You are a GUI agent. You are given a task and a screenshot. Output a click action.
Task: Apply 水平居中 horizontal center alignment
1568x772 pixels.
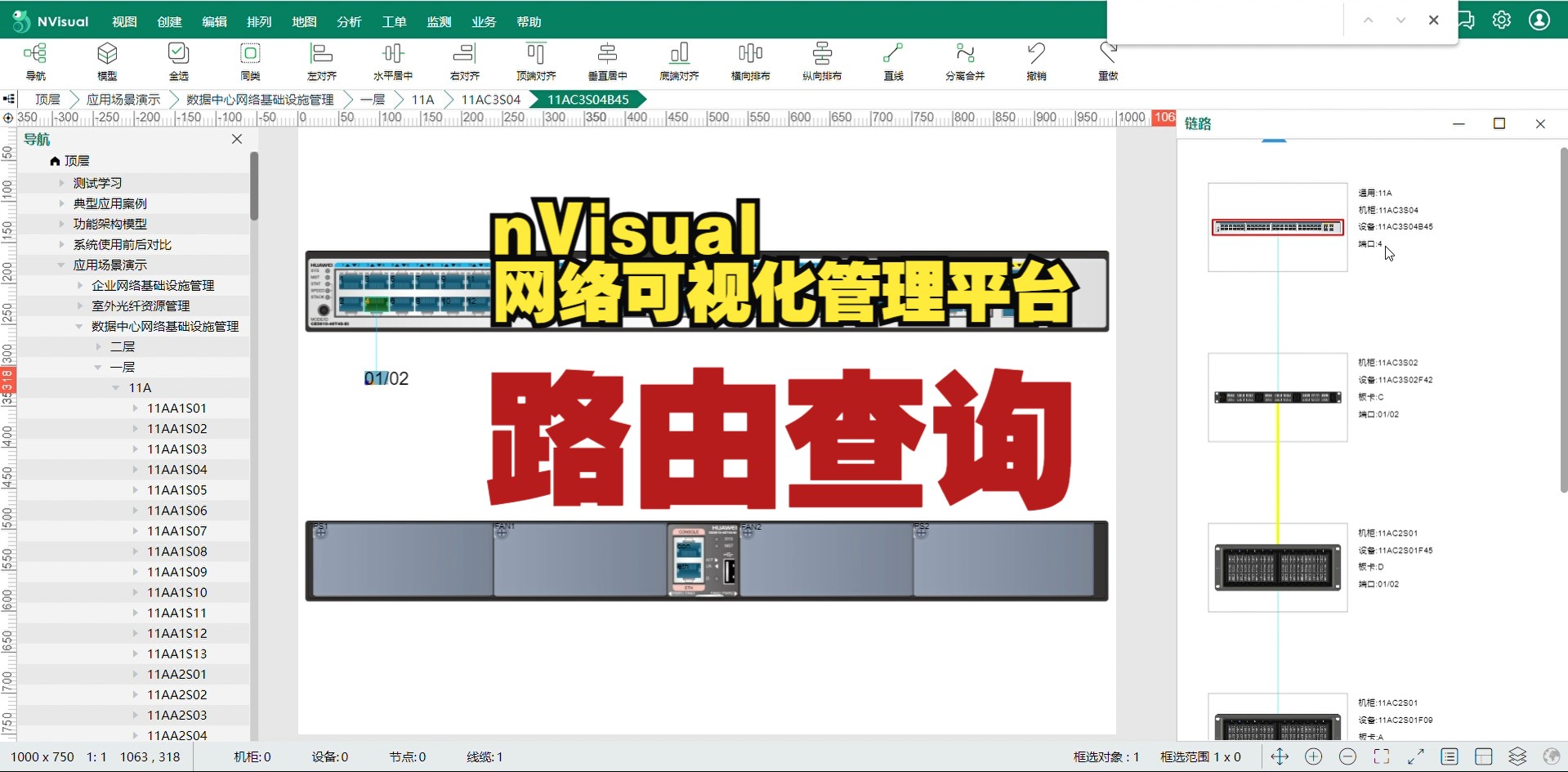click(x=392, y=61)
